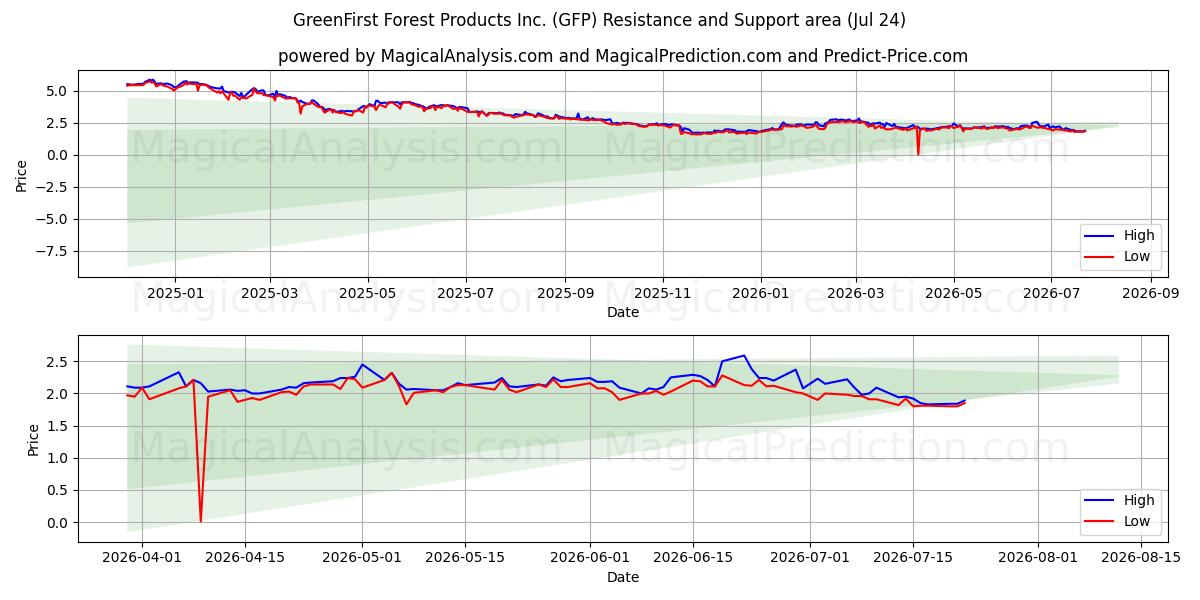Click the 2025-01 date tick label

pos(175,294)
